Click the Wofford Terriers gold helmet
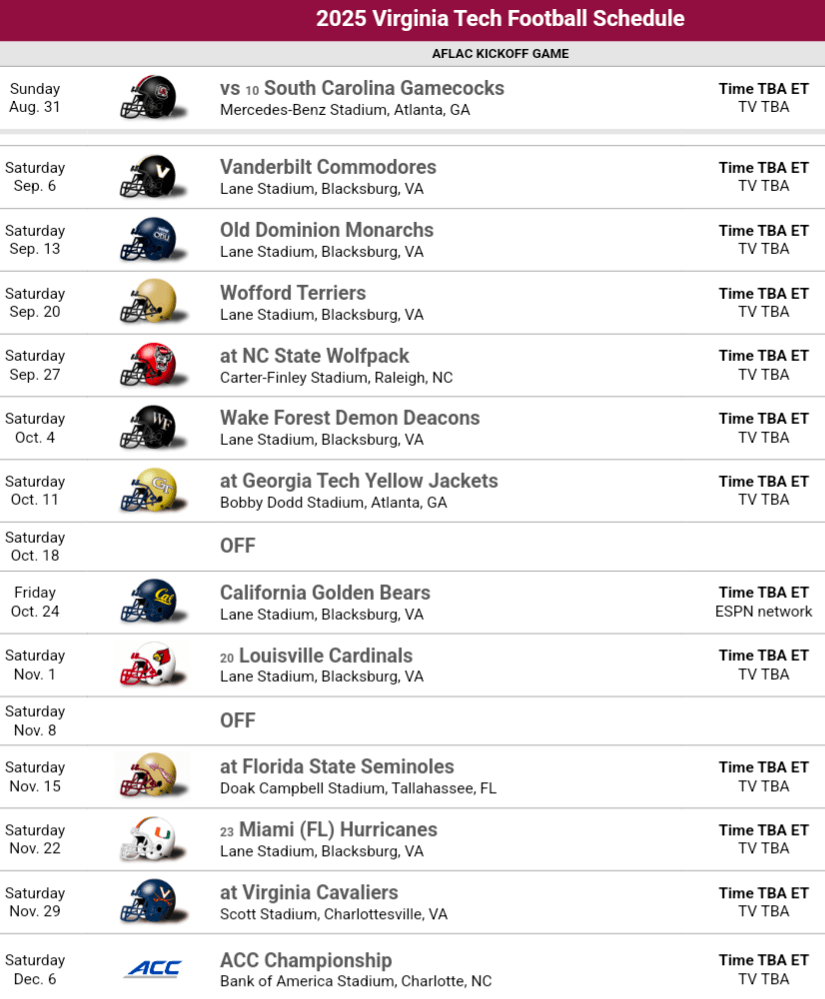Viewport: 825px width, 999px height. tap(148, 302)
